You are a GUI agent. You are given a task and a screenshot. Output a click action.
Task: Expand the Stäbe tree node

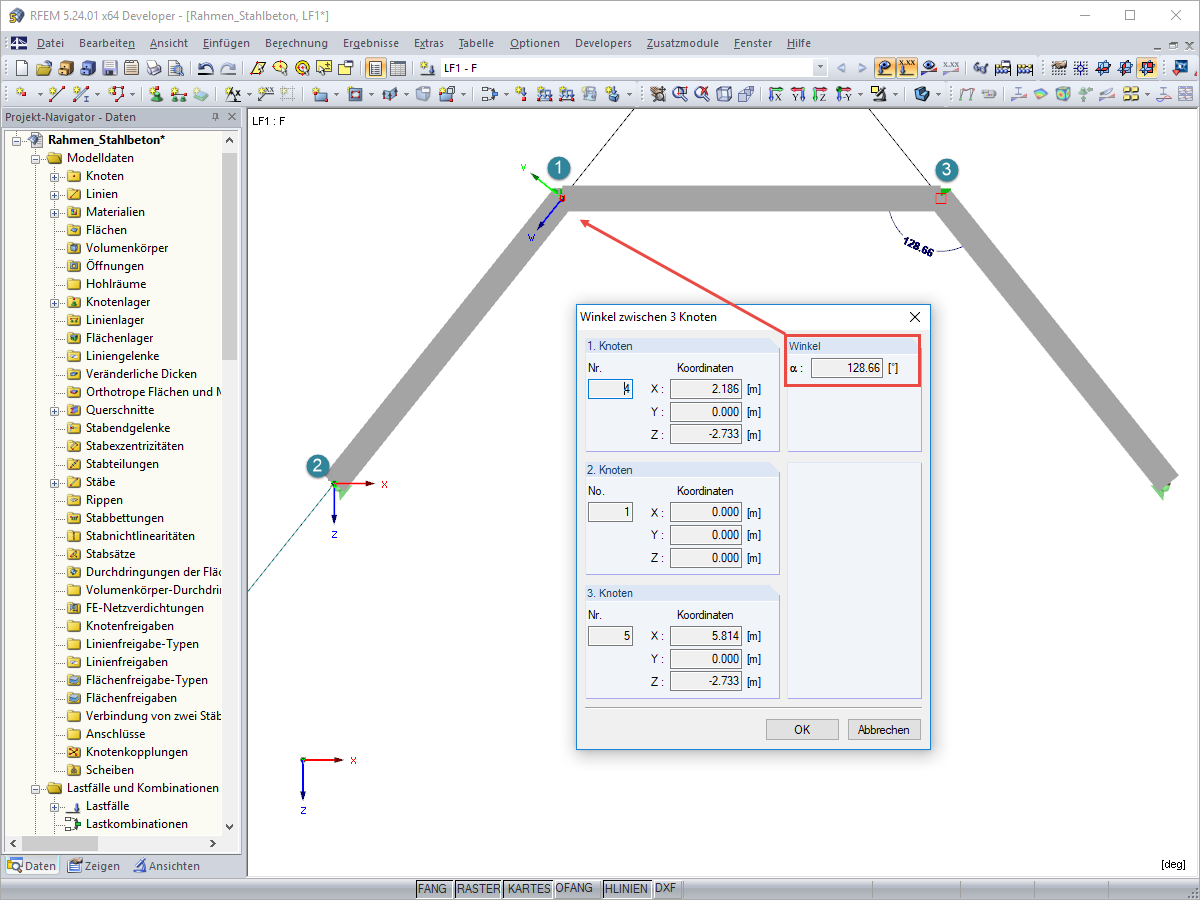point(55,482)
